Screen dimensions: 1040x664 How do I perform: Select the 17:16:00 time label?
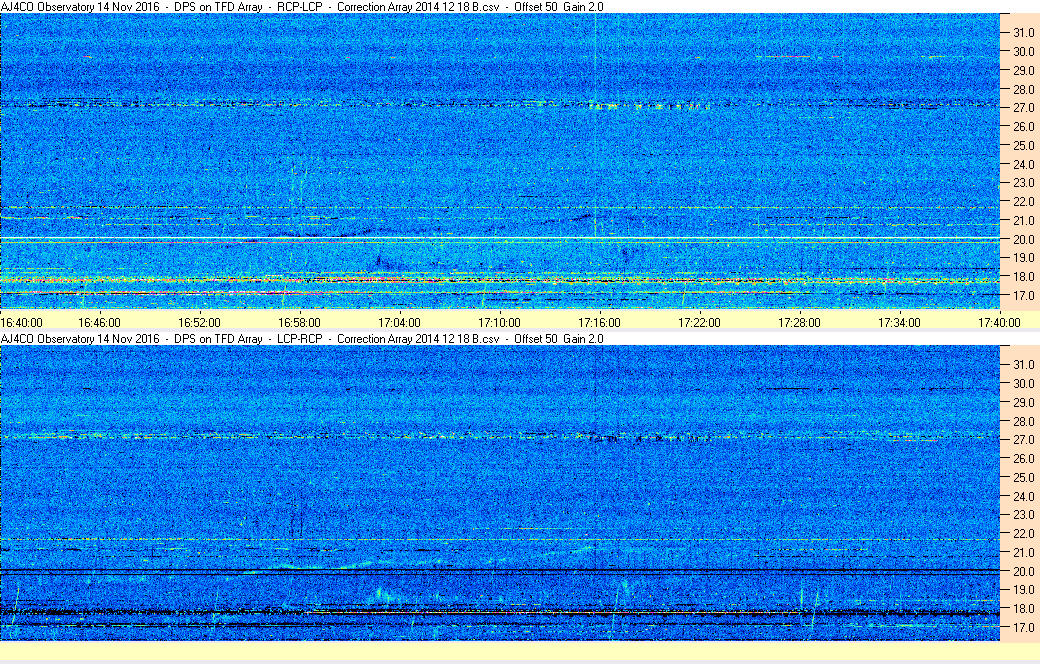[x=600, y=322]
